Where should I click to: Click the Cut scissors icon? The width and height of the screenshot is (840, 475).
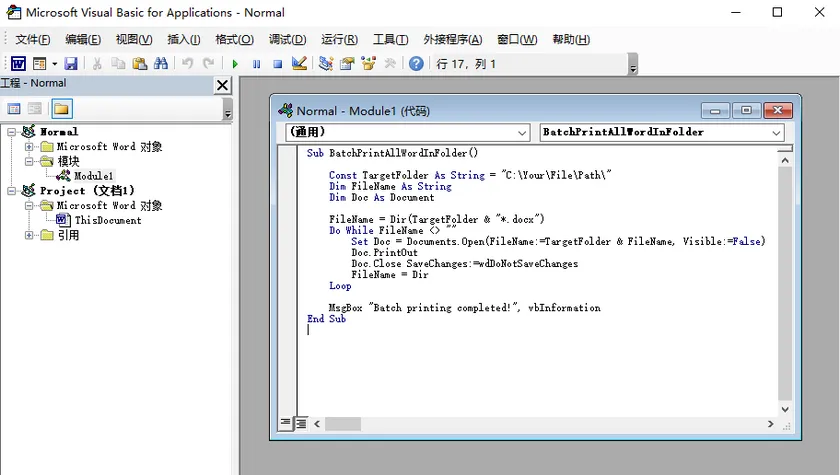click(x=97, y=64)
